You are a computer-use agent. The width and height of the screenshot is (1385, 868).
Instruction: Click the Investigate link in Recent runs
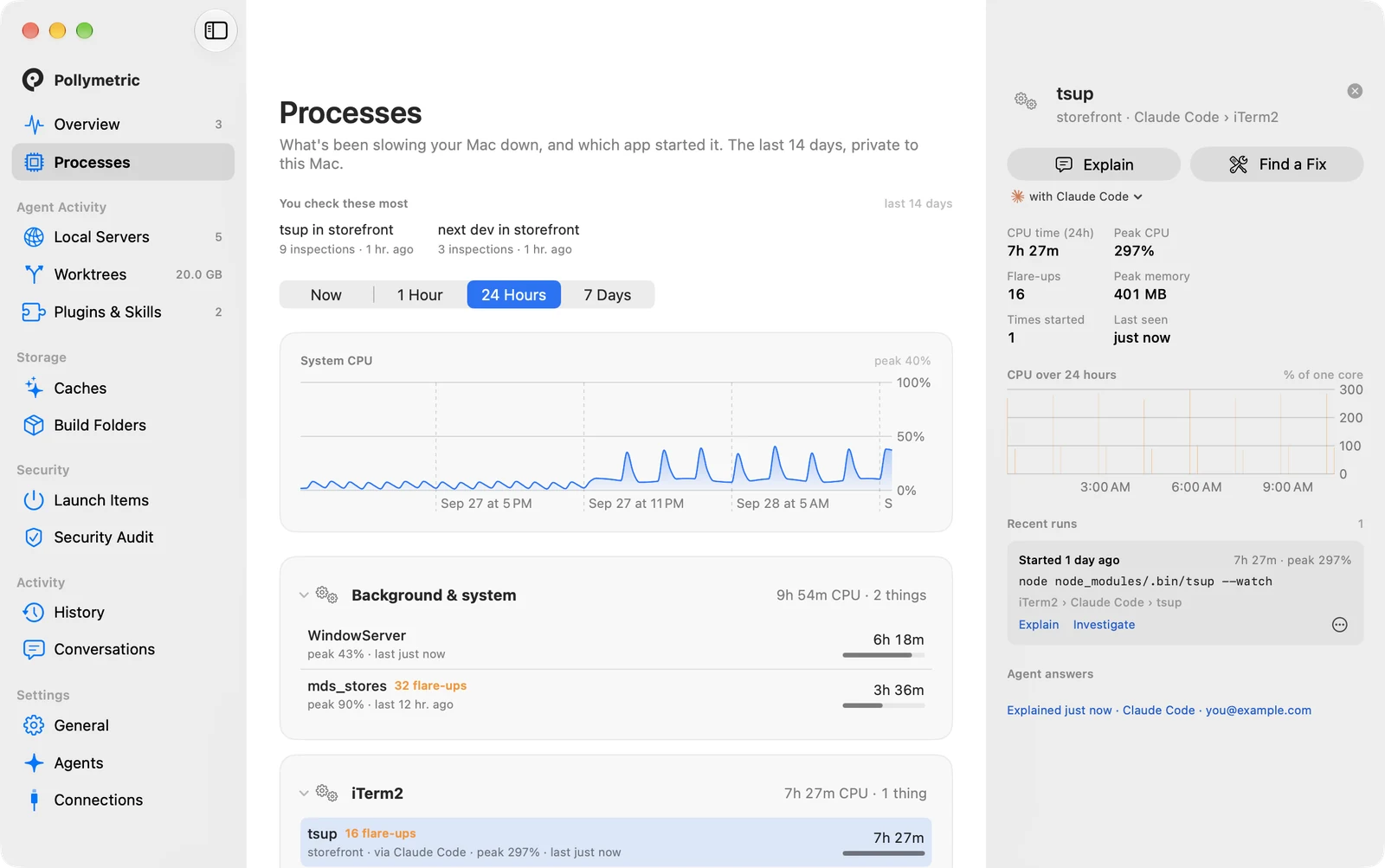click(x=1104, y=625)
